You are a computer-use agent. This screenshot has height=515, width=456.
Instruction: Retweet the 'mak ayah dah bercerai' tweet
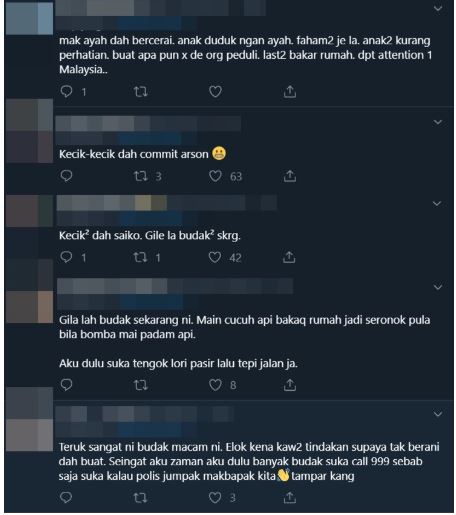point(140,91)
